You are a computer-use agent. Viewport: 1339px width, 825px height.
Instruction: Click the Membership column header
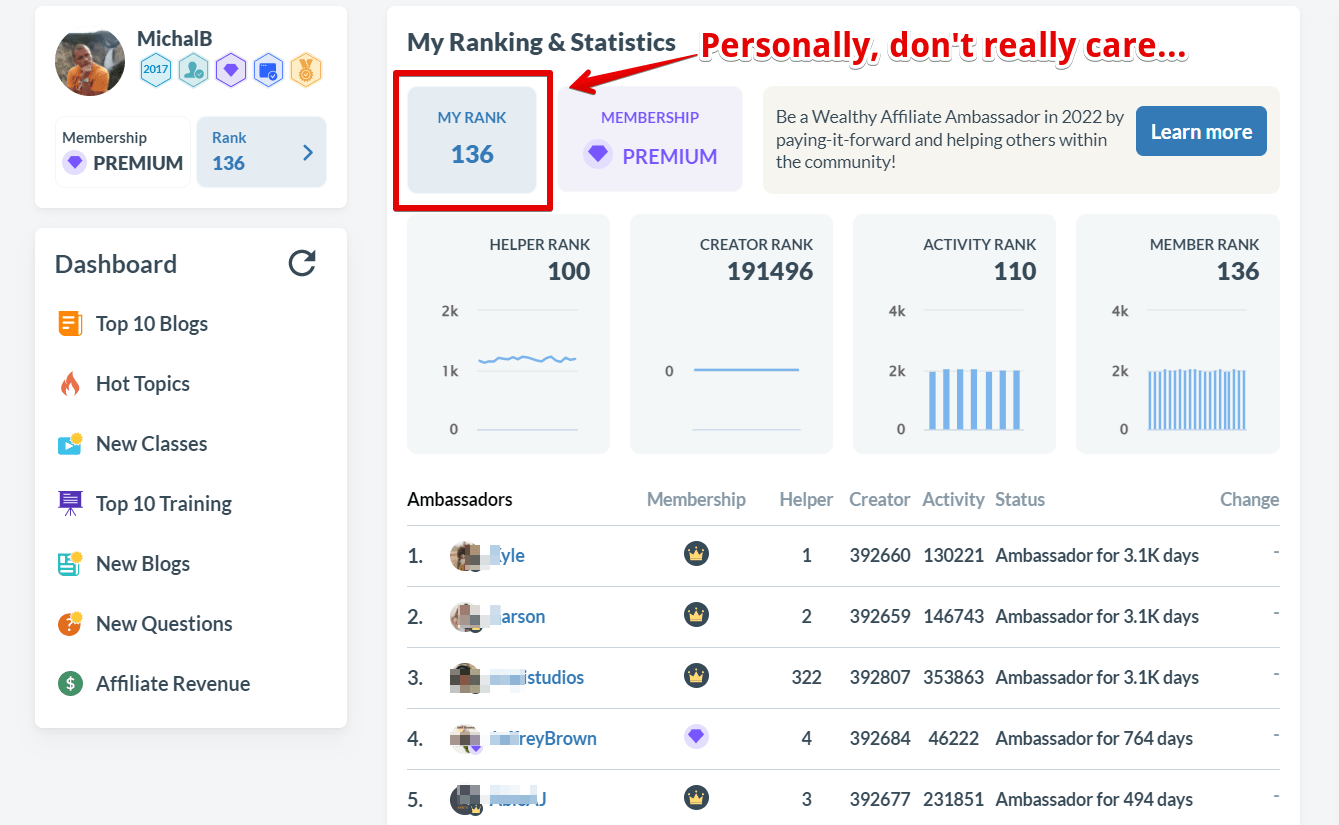pos(696,499)
